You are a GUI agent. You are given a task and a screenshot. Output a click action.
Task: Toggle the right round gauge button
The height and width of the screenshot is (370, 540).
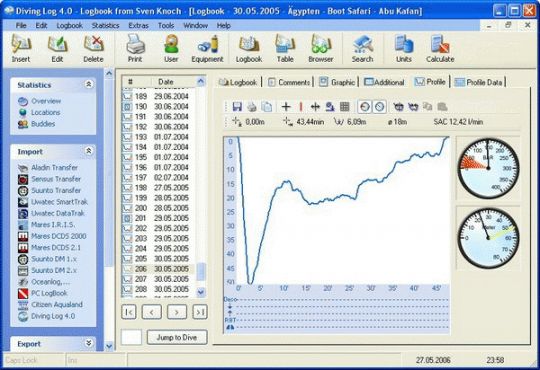coord(379,107)
